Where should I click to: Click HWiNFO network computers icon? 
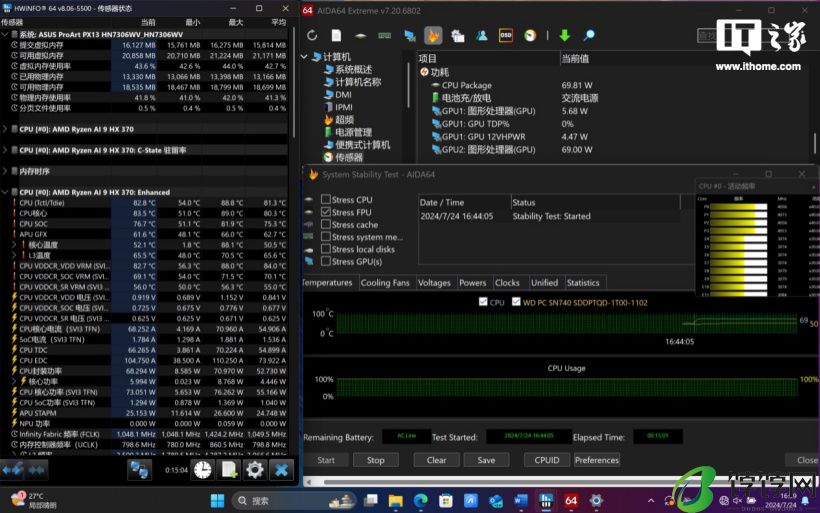click(x=139, y=470)
